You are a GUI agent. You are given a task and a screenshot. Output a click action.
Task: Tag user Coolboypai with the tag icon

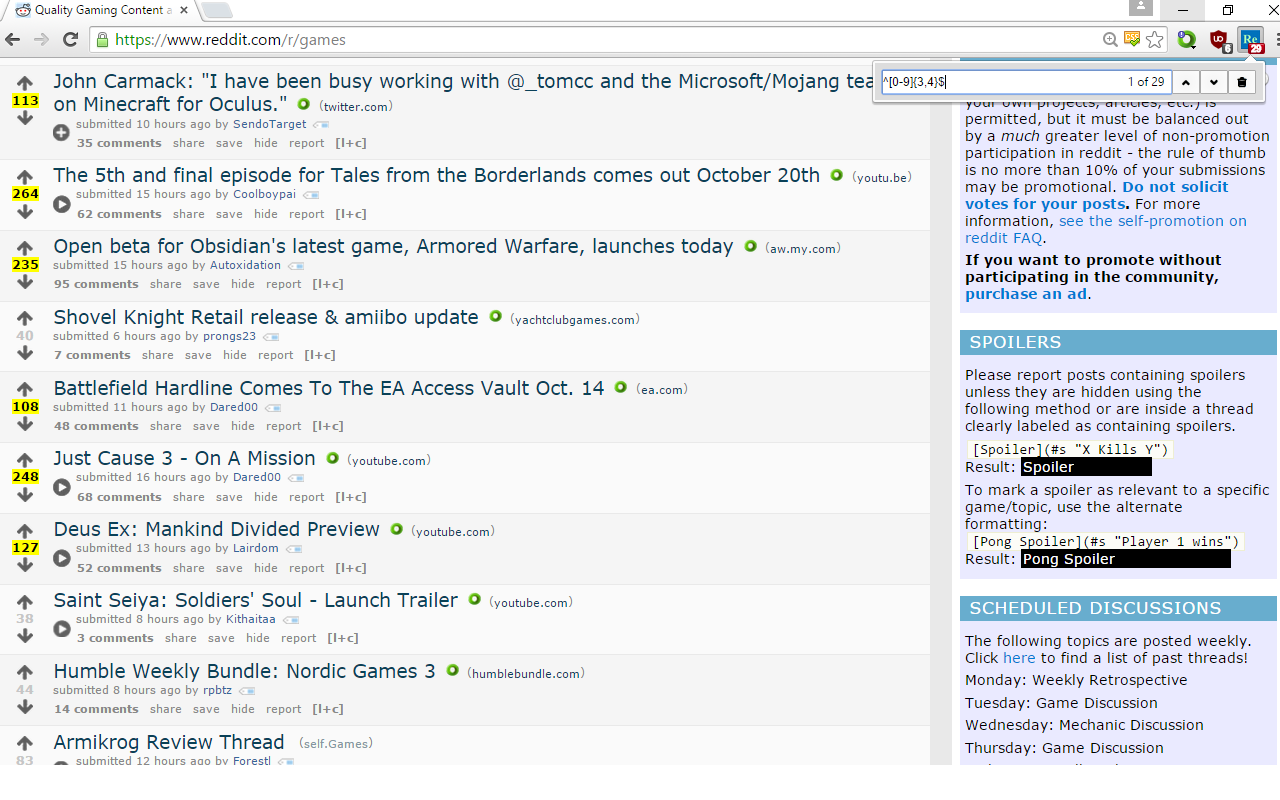point(311,195)
